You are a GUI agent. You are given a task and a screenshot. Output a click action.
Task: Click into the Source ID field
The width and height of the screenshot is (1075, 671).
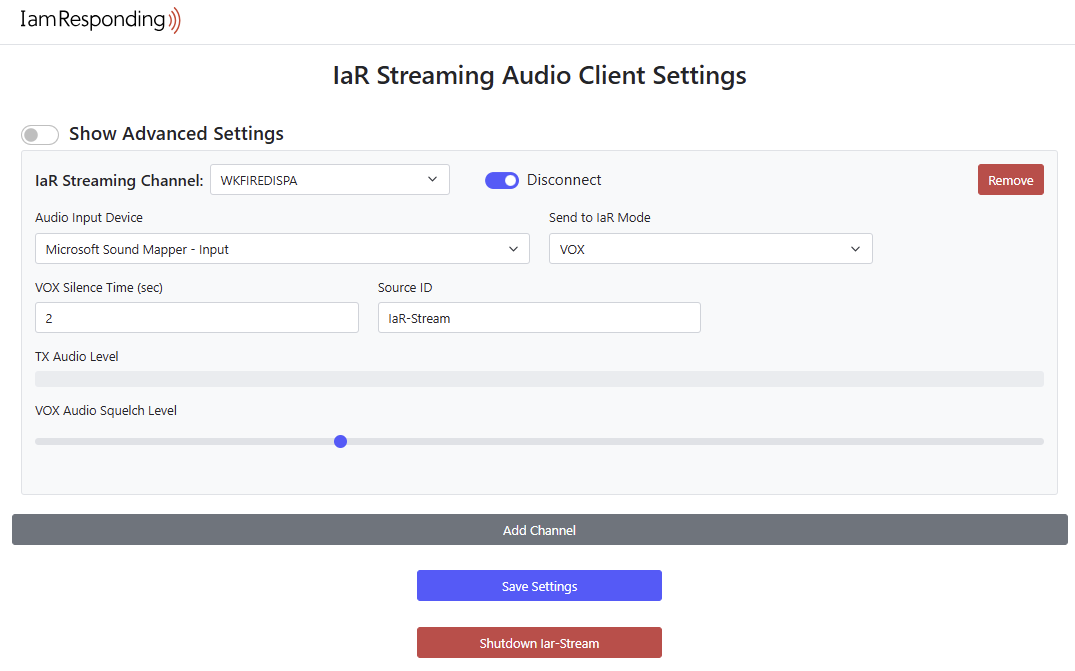(x=539, y=318)
